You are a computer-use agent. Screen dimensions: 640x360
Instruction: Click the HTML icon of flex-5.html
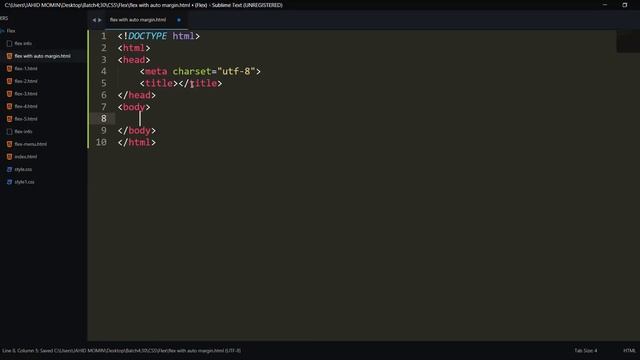tap(9, 119)
